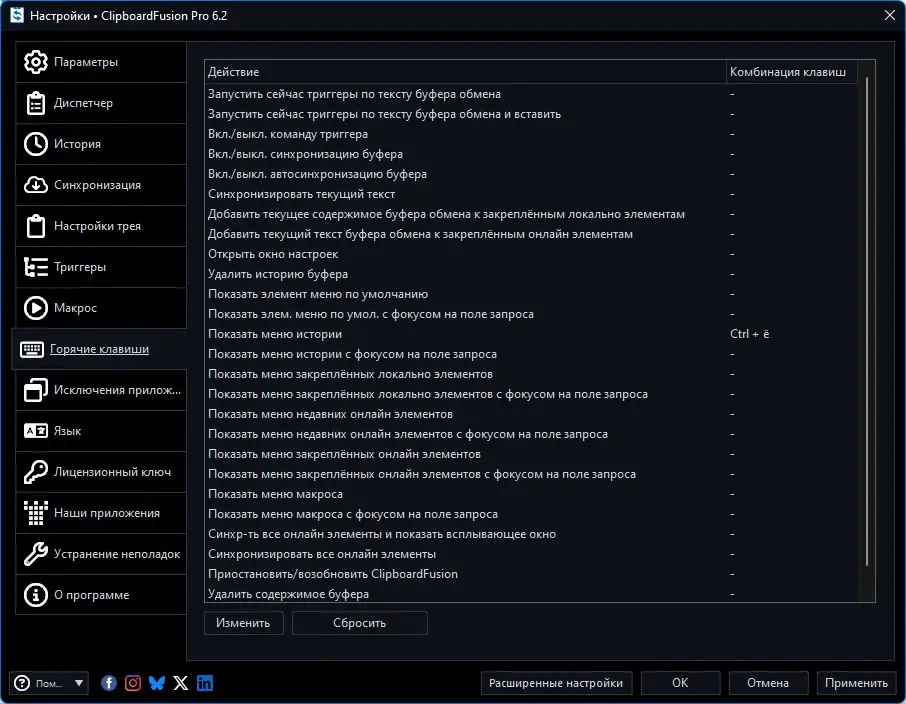The width and height of the screenshot is (906, 704).
Task: Select 'Добавить текущий текст буфера обмена к закреплённым онлайн элементам'
Action: click(532, 234)
